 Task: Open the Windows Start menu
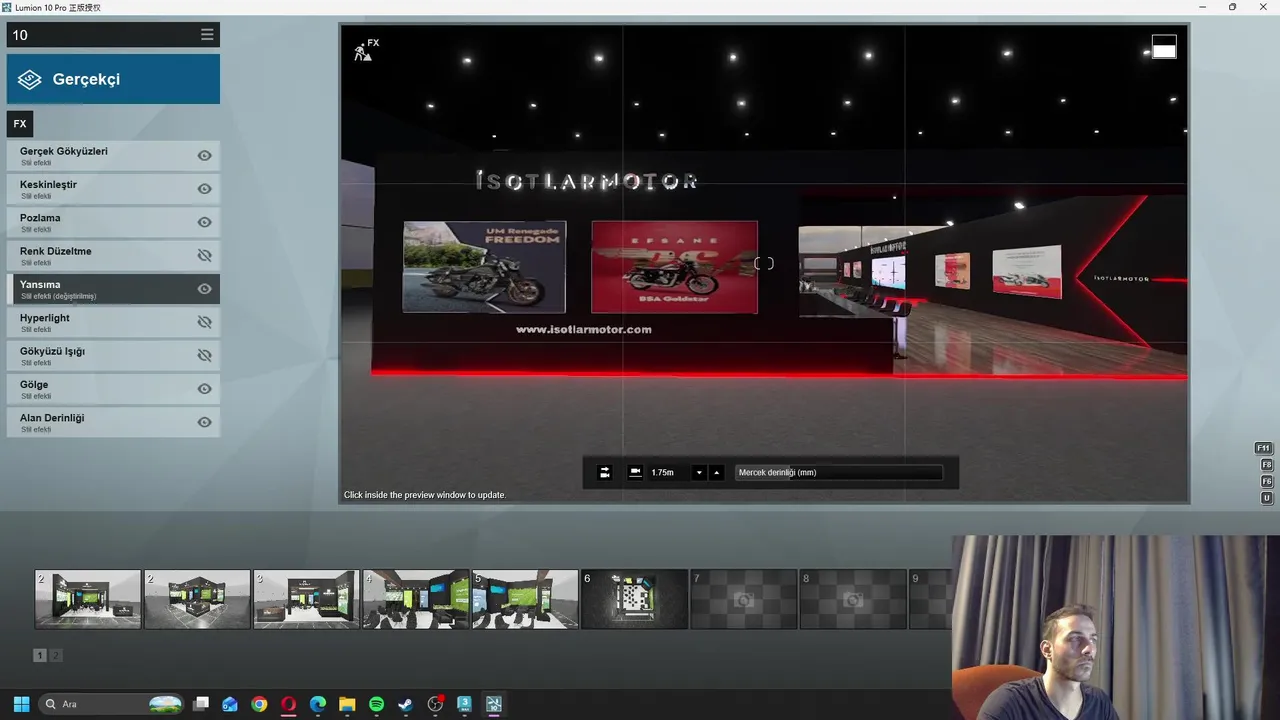coord(21,704)
